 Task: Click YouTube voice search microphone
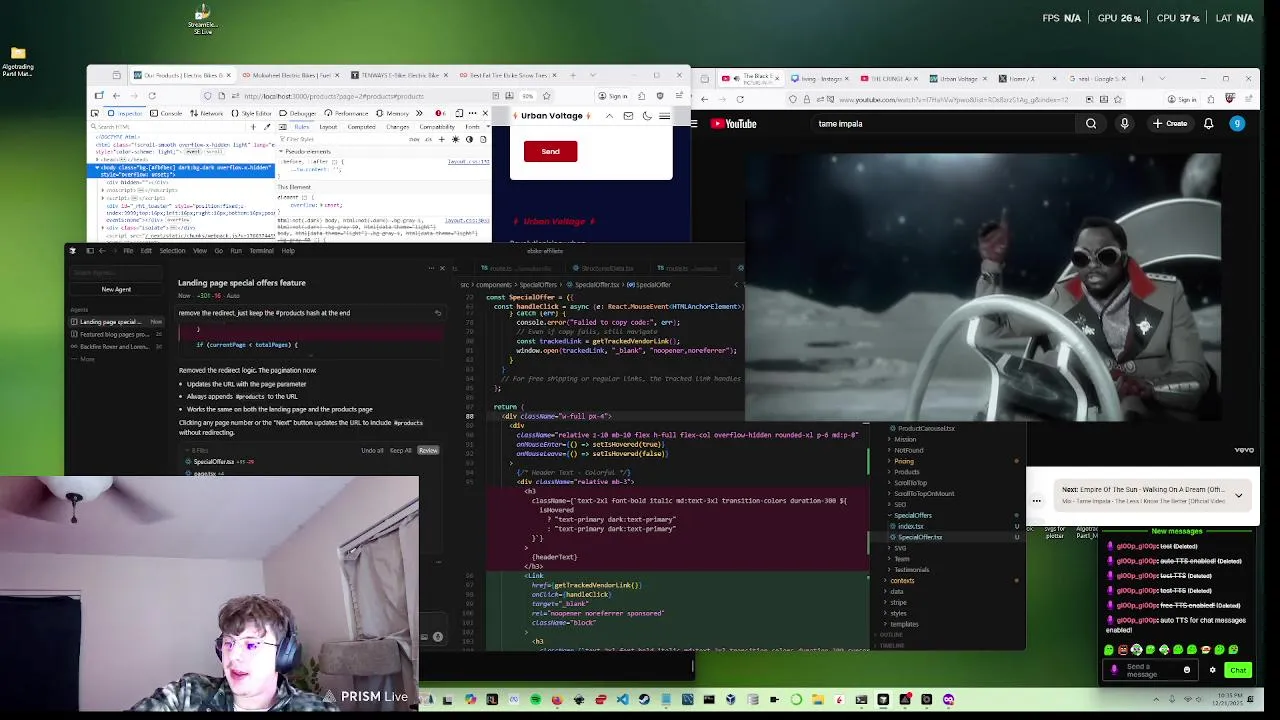coord(1124,124)
